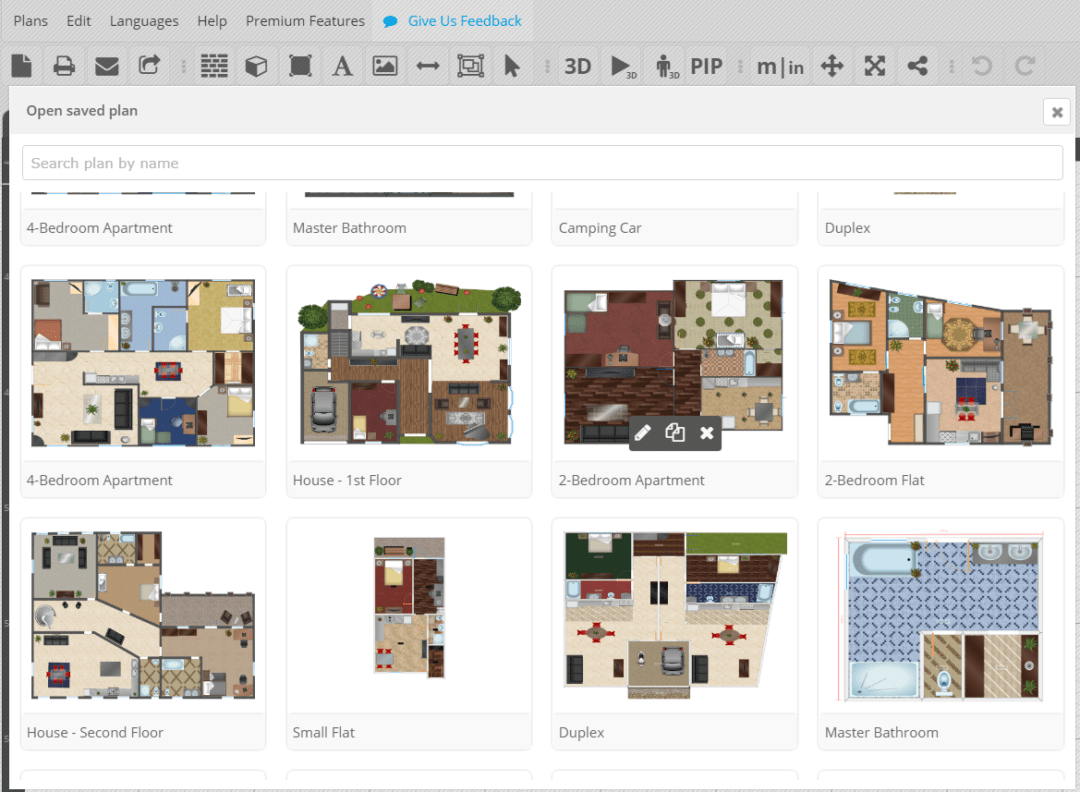1080x792 pixels.
Task: Select the Text tool letter A
Action: tap(342, 66)
